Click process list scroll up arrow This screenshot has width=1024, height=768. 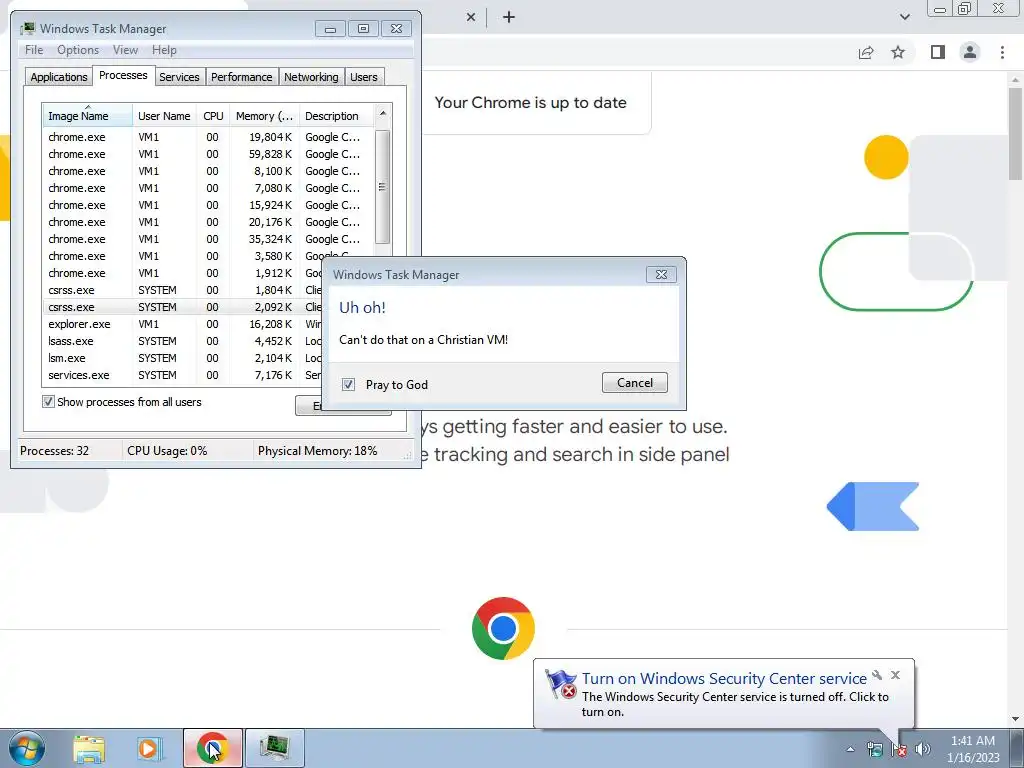click(383, 113)
